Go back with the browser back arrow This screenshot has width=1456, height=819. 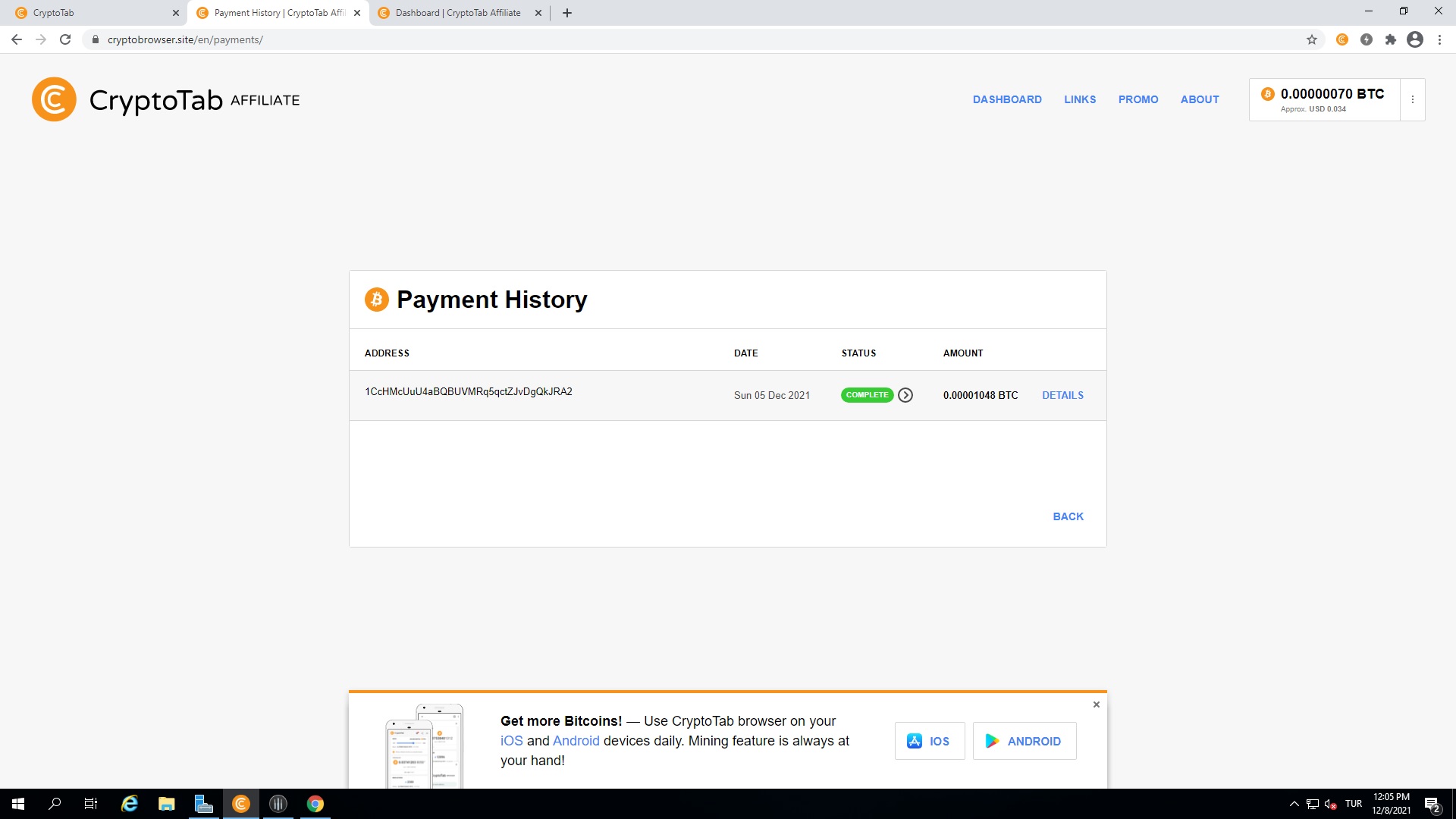point(17,39)
